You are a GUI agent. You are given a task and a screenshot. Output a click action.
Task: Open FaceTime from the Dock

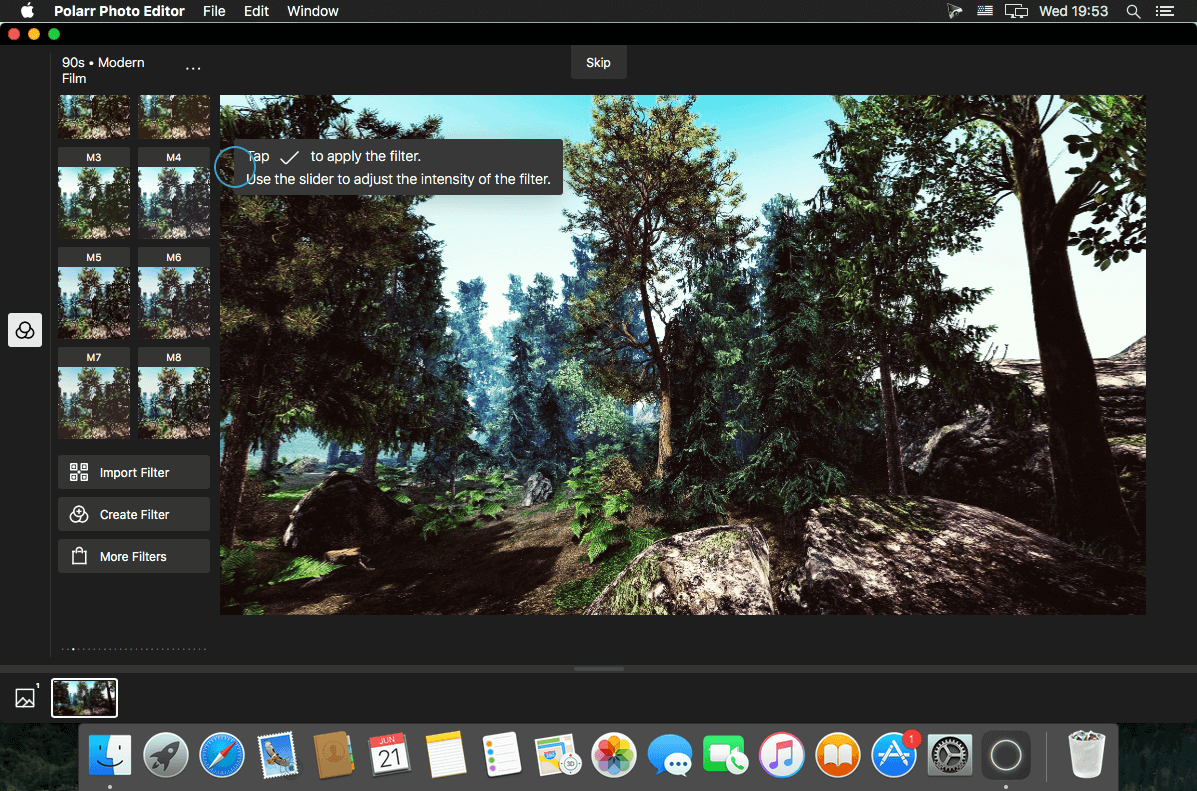point(725,756)
